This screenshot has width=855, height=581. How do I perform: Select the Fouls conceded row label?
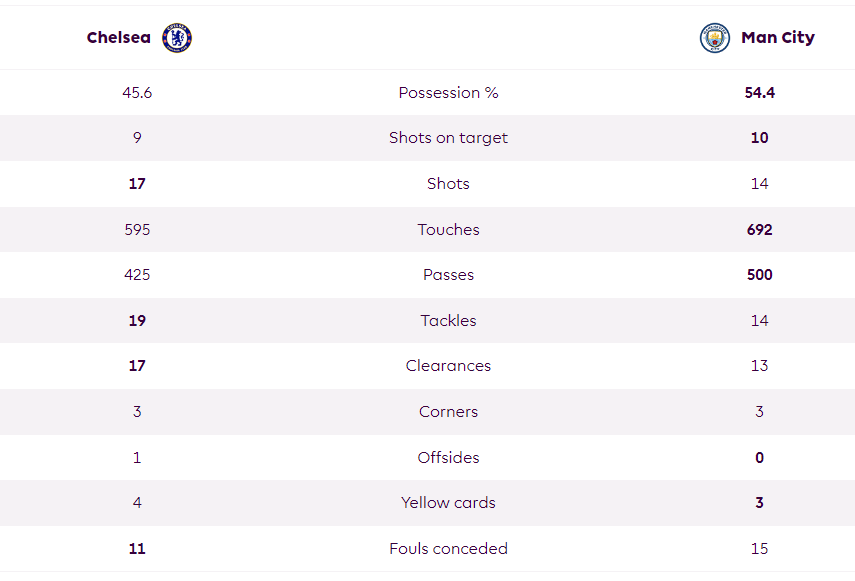(448, 548)
